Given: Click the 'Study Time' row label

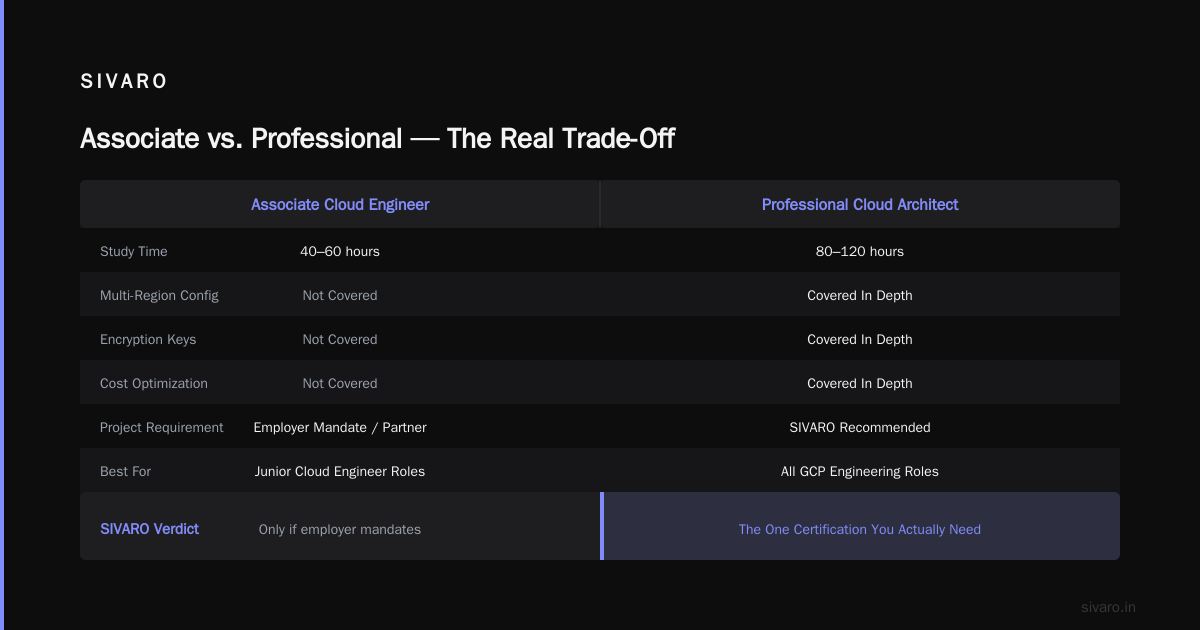Looking at the screenshot, I should [x=134, y=251].
